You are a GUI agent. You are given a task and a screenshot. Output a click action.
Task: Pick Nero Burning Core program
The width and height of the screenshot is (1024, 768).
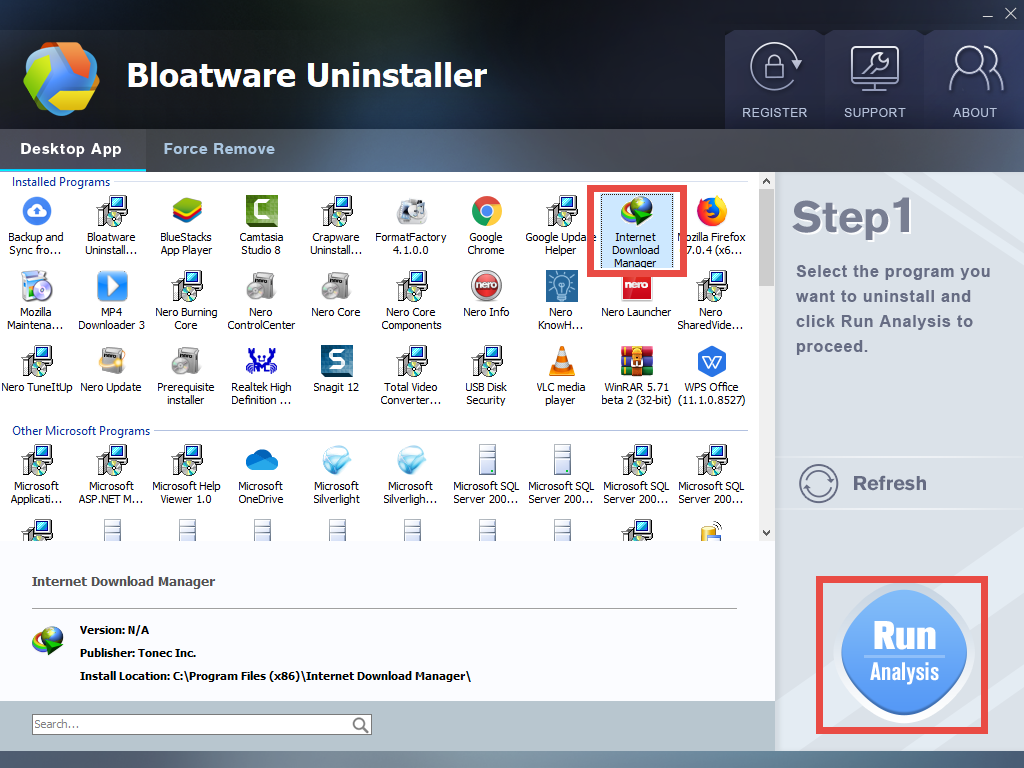click(x=186, y=300)
